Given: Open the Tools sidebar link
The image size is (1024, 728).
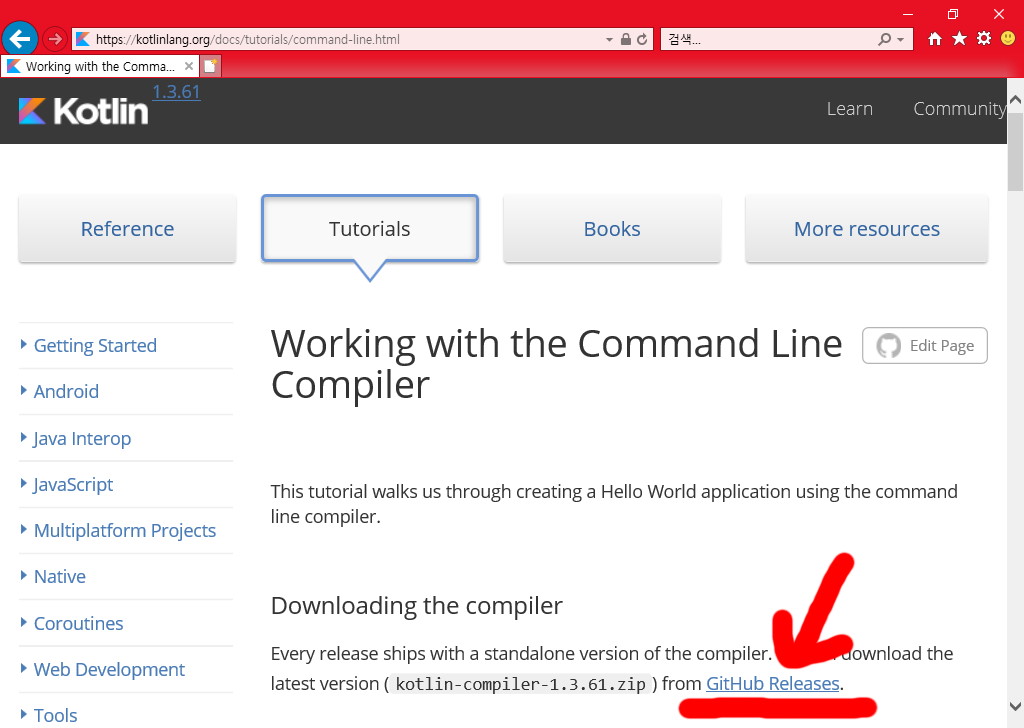Looking at the screenshot, I should [x=56, y=716].
